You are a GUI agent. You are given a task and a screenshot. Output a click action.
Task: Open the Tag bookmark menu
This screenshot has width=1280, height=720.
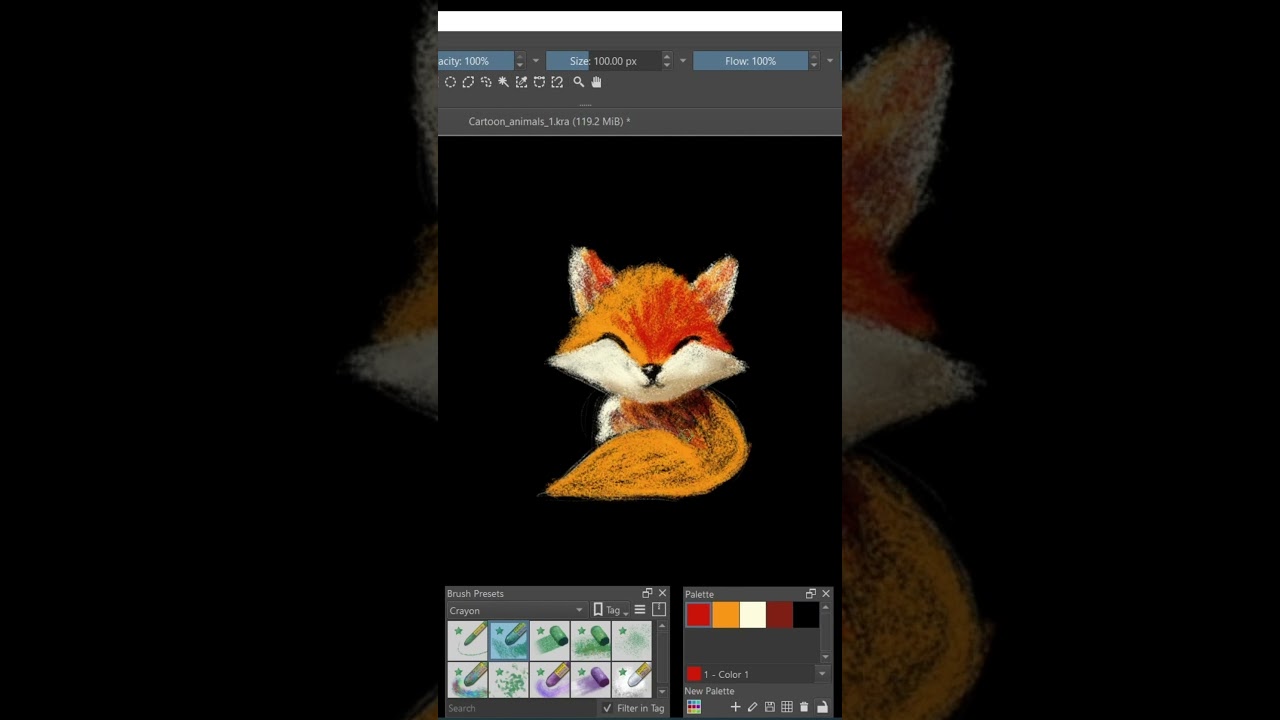tap(611, 610)
